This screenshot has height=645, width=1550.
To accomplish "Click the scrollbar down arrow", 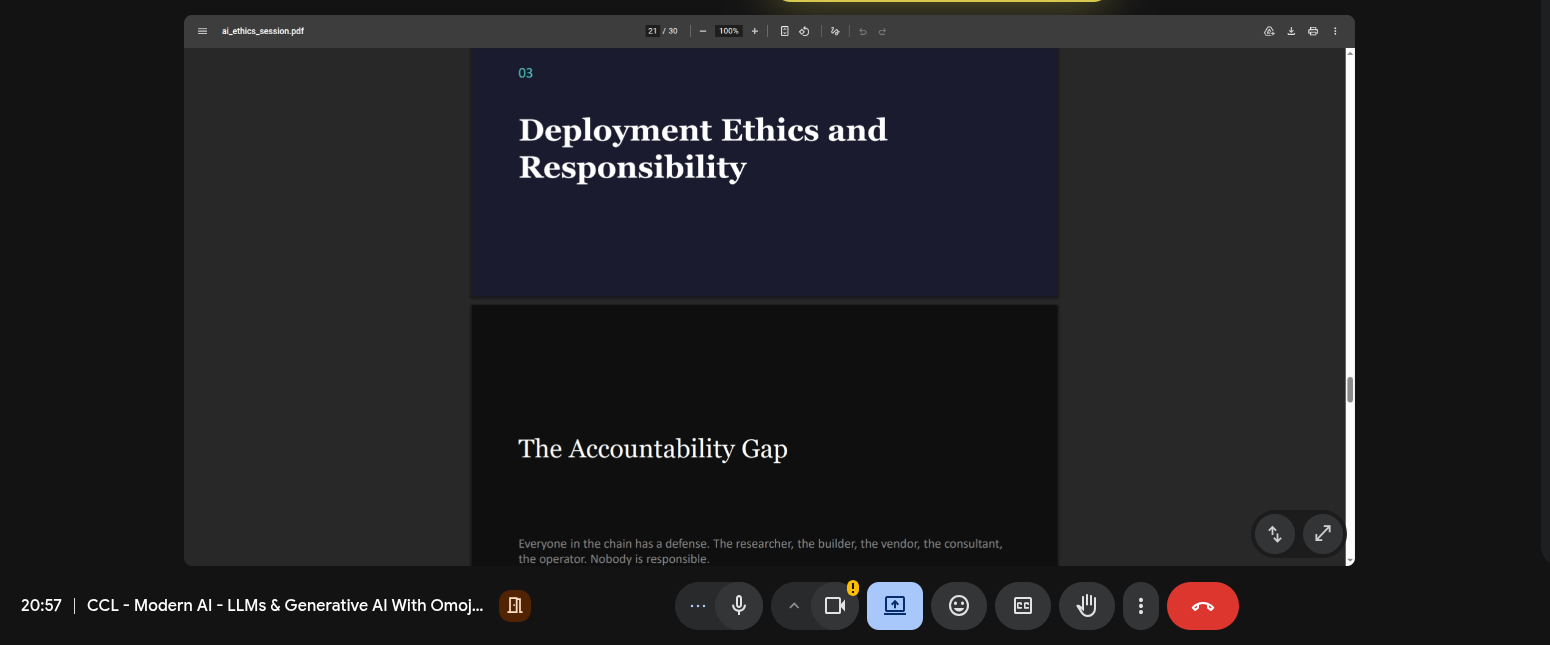I will pyautogui.click(x=1350, y=560).
